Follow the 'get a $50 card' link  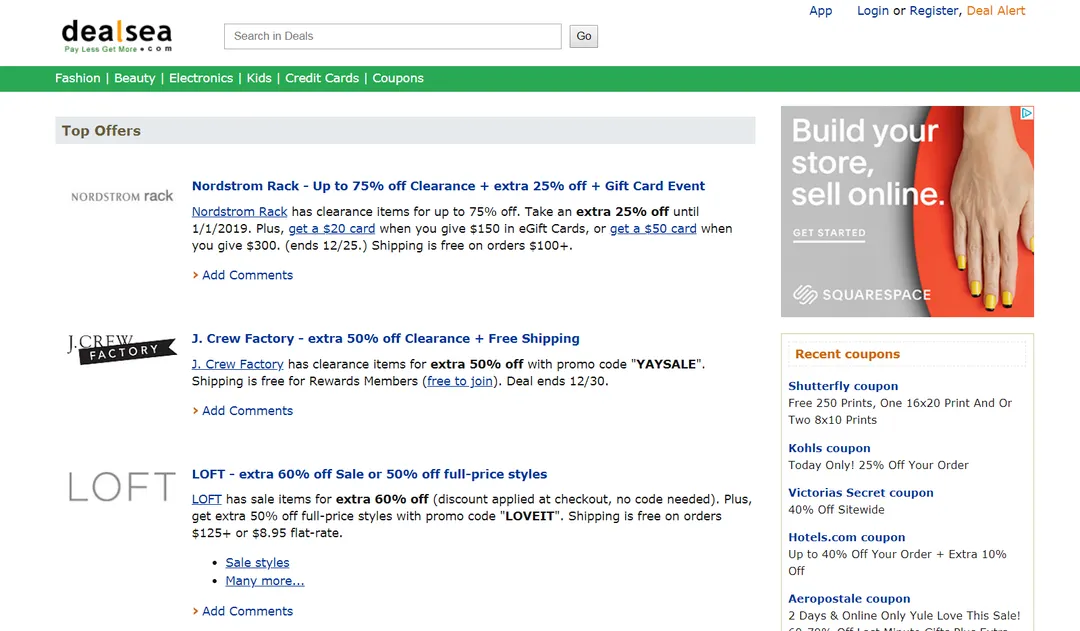coord(653,229)
